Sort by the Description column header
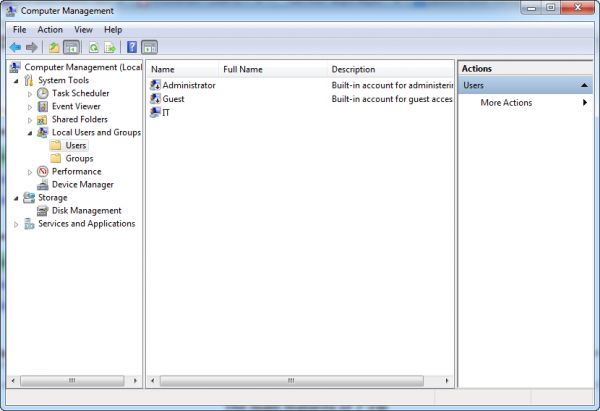The width and height of the screenshot is (600, 411). [390, 69]
